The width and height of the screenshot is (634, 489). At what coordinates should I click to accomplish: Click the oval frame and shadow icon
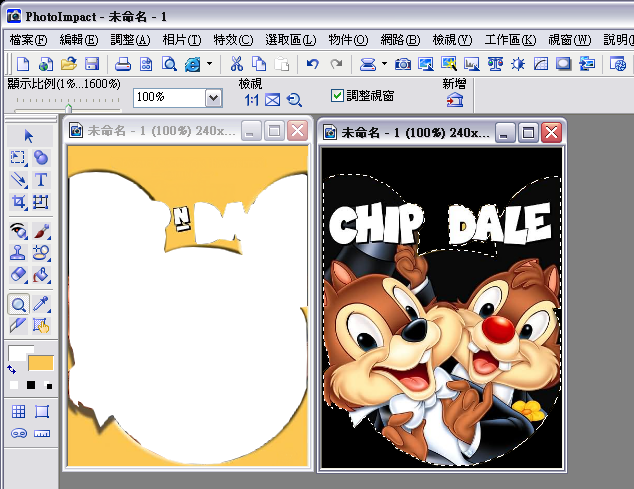tap(563, 64)
